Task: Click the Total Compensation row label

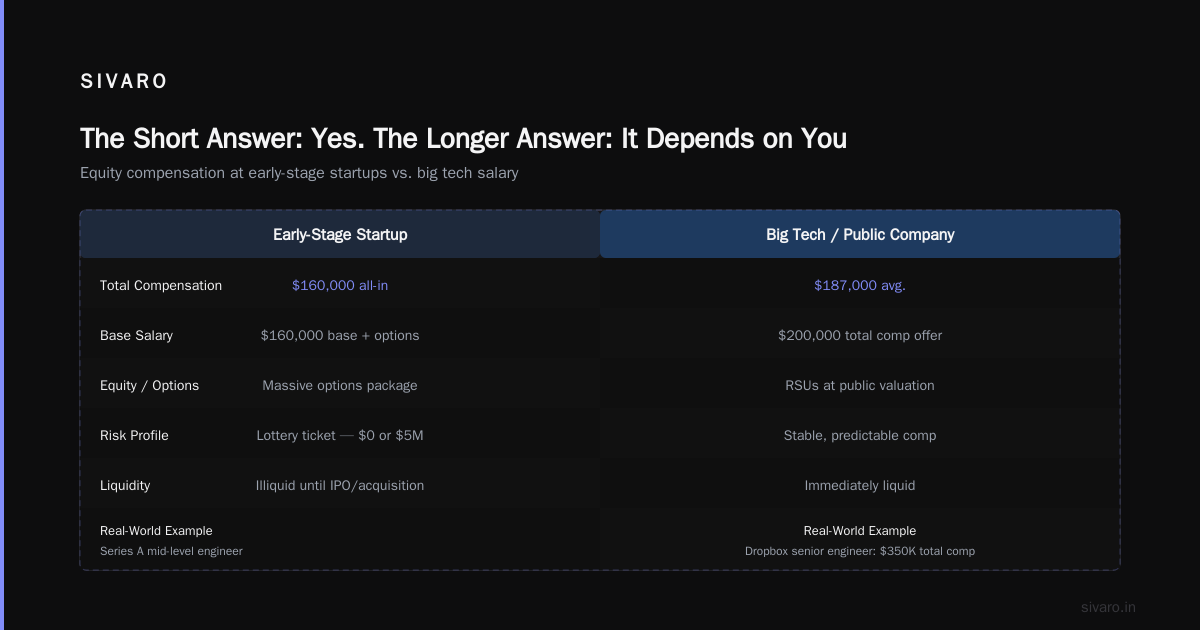Action: pos(161,285)
